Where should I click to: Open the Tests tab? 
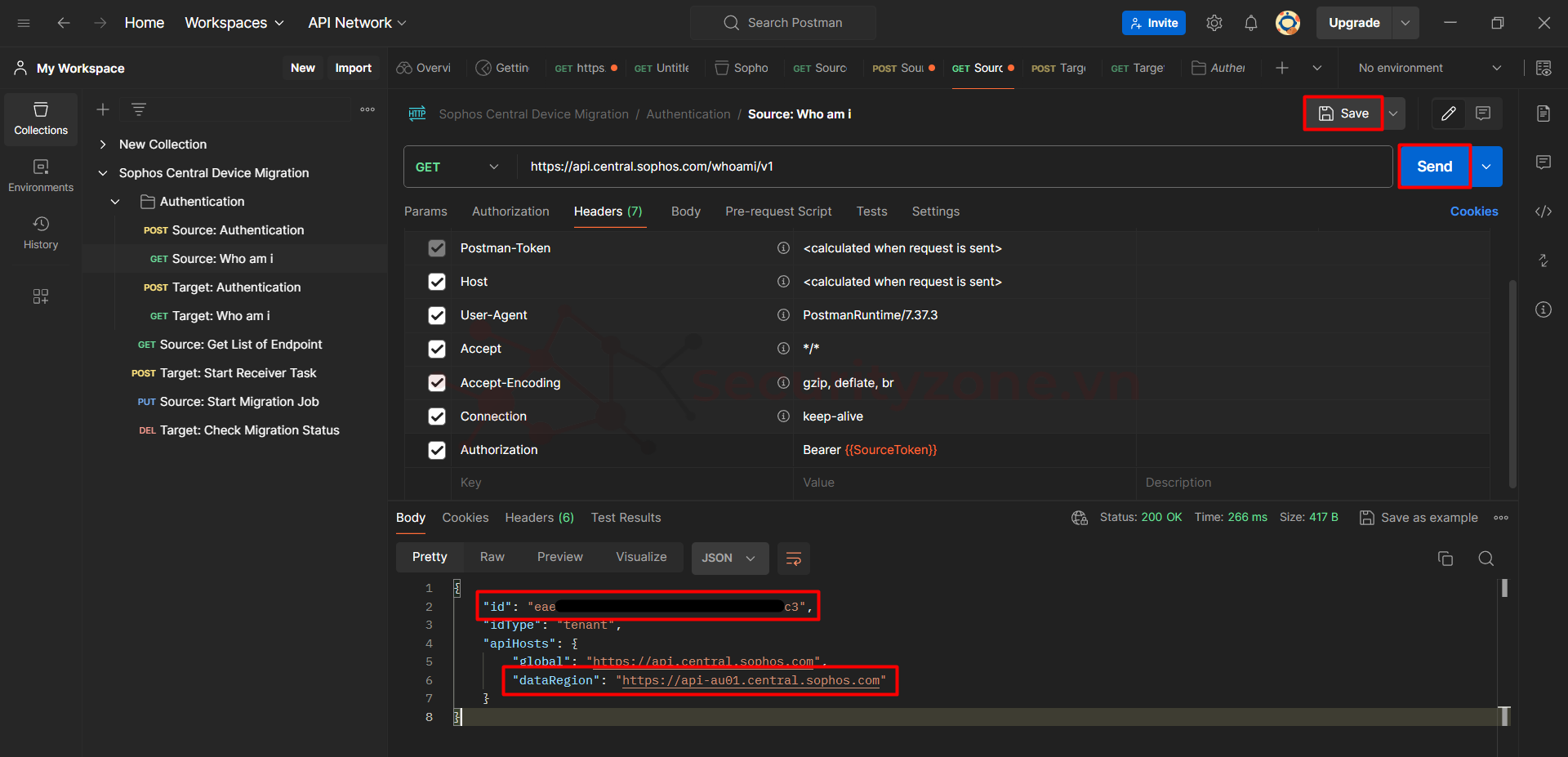pos(871,212)
